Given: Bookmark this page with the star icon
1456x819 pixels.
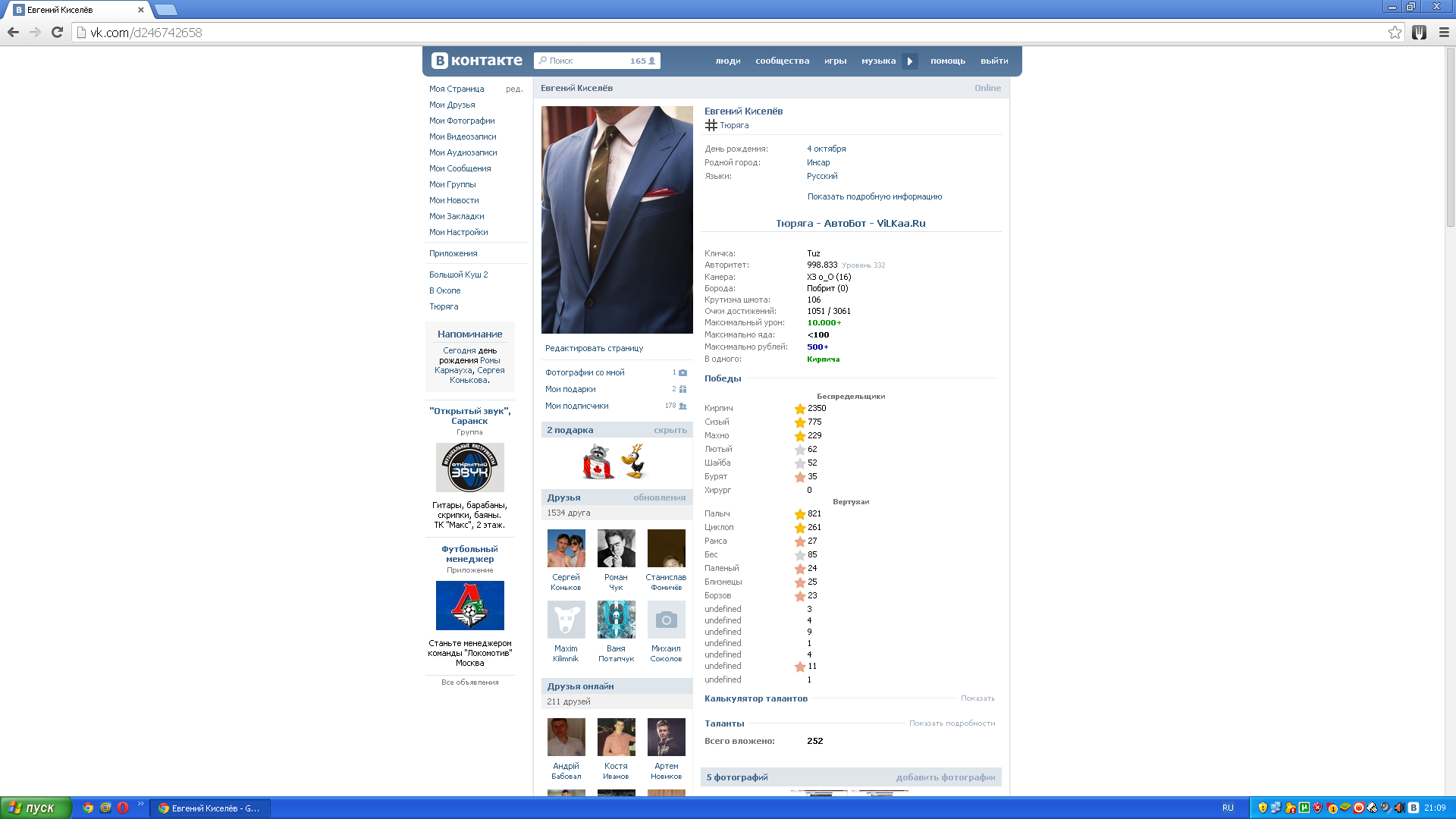Looking at the screenshot, I should [1395, 32].
